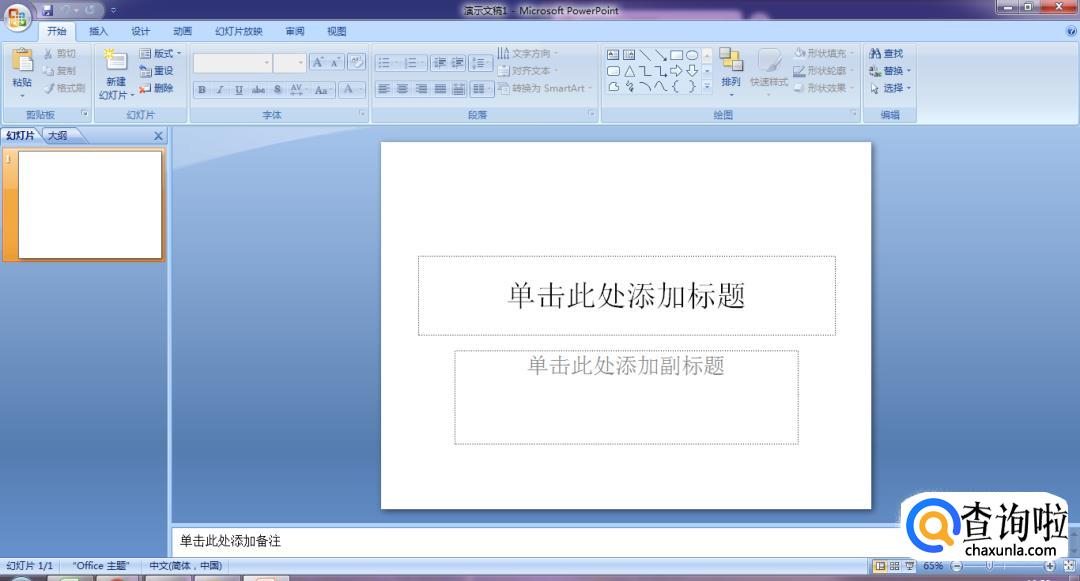Click the increase font size icon

[x=318, y=63]
